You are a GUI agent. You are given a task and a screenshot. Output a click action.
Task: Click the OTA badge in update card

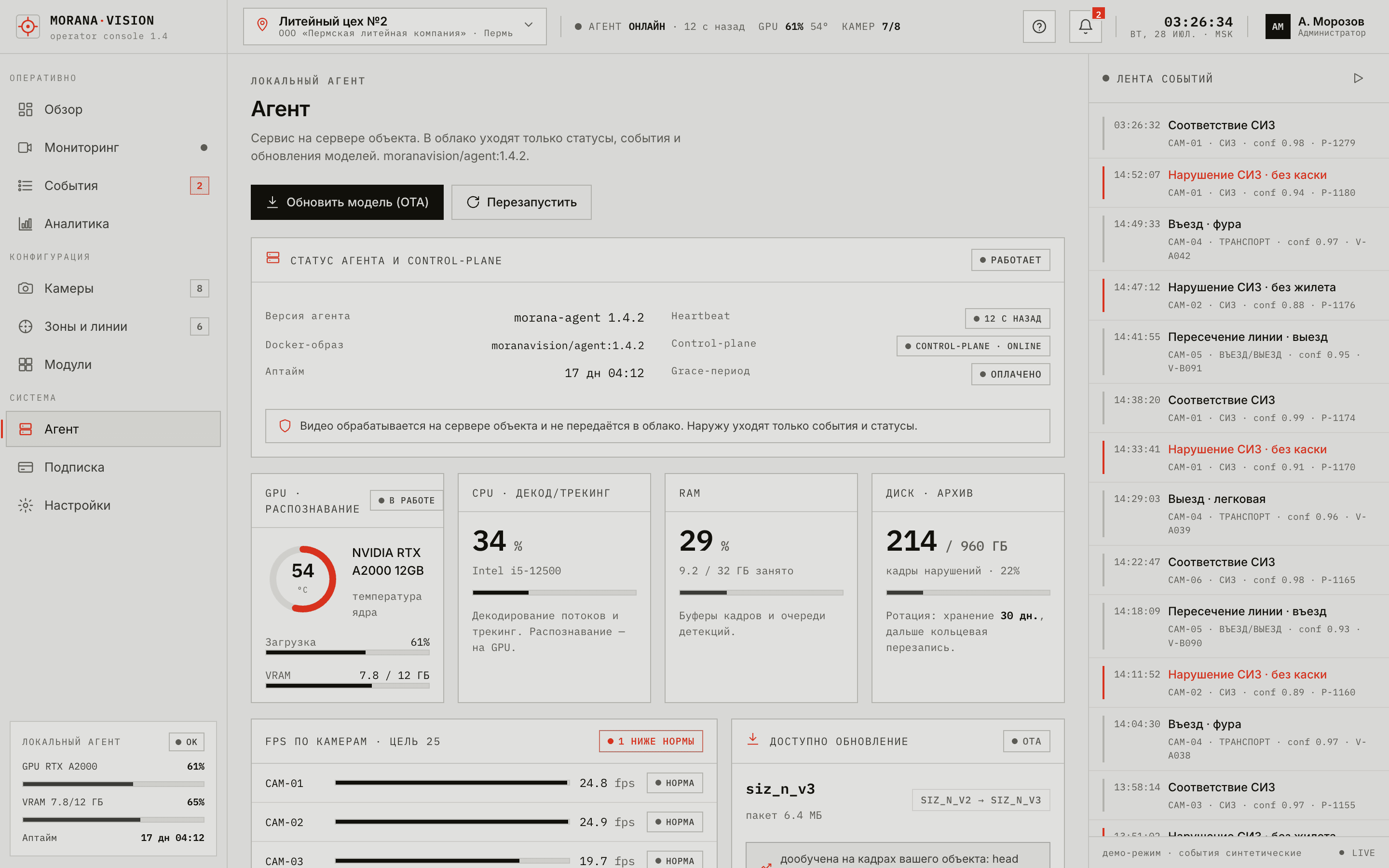[x=1026, y=741]
